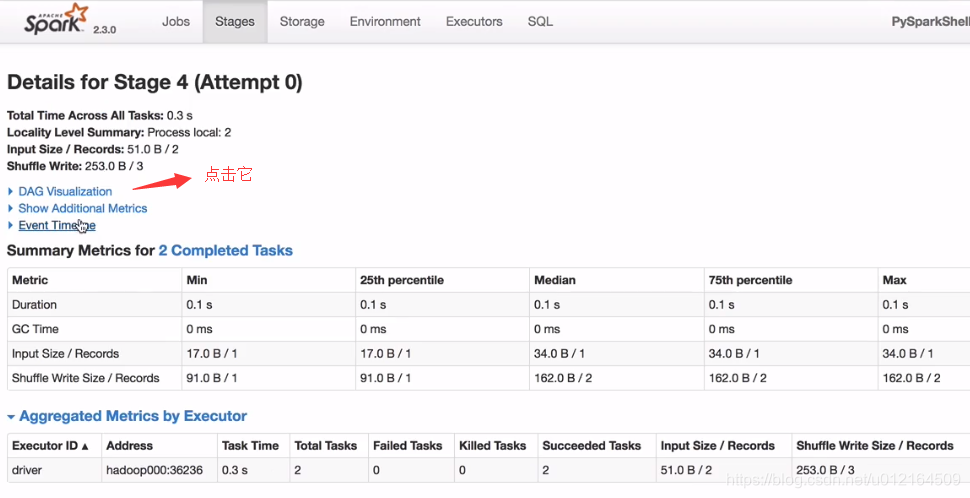Expand the Event Timeline section
The image size is (970, 498).
tap(57, 225)
